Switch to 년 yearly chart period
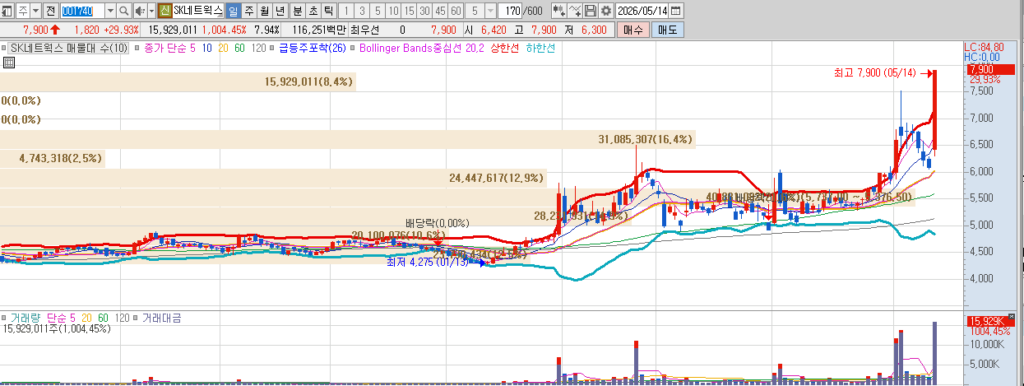 point(280,11)
